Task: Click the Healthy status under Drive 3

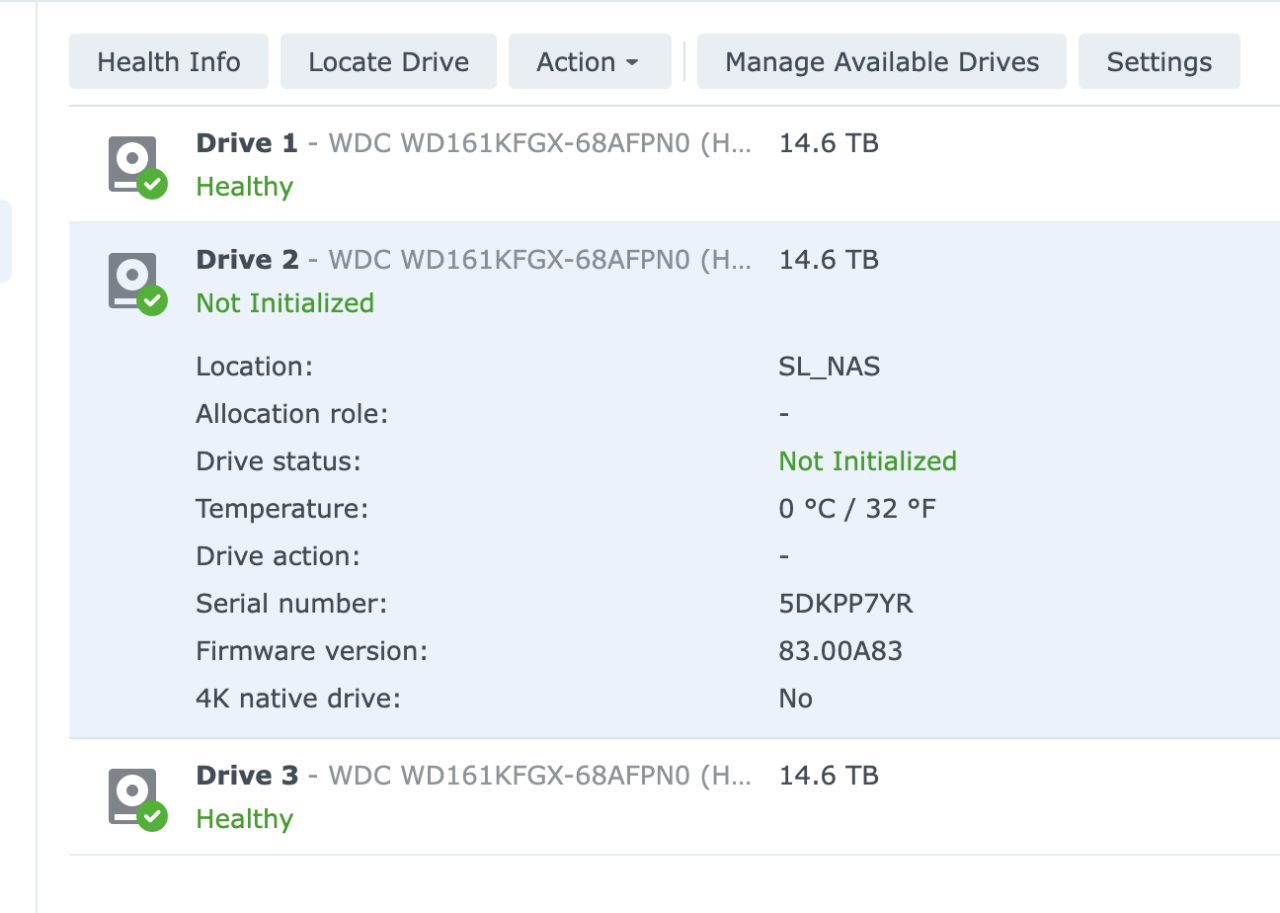Action: pyautogui.click(x=244, y=819)
